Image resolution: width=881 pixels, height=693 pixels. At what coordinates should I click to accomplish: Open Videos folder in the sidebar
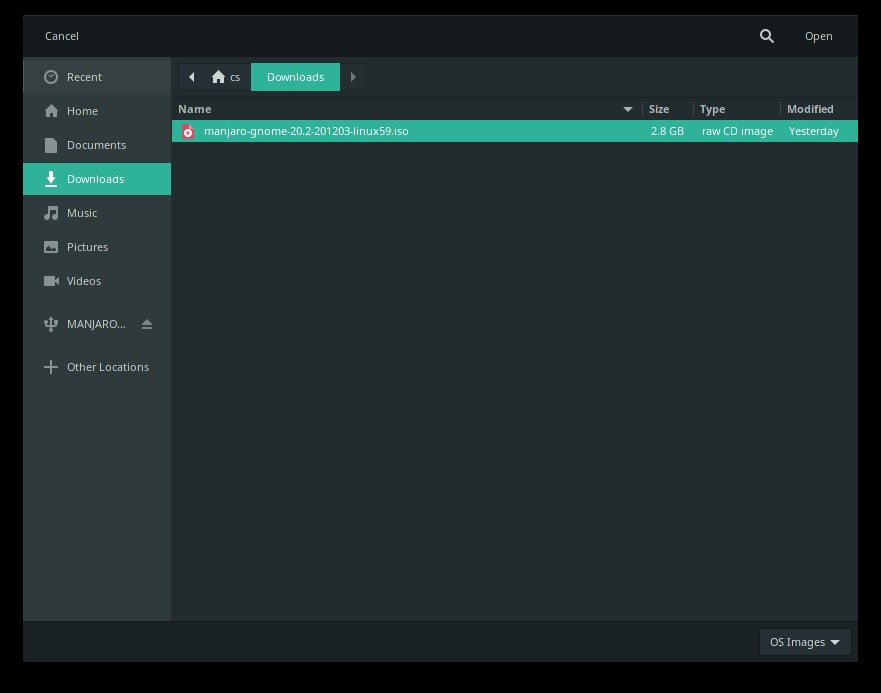click(97, 281)
